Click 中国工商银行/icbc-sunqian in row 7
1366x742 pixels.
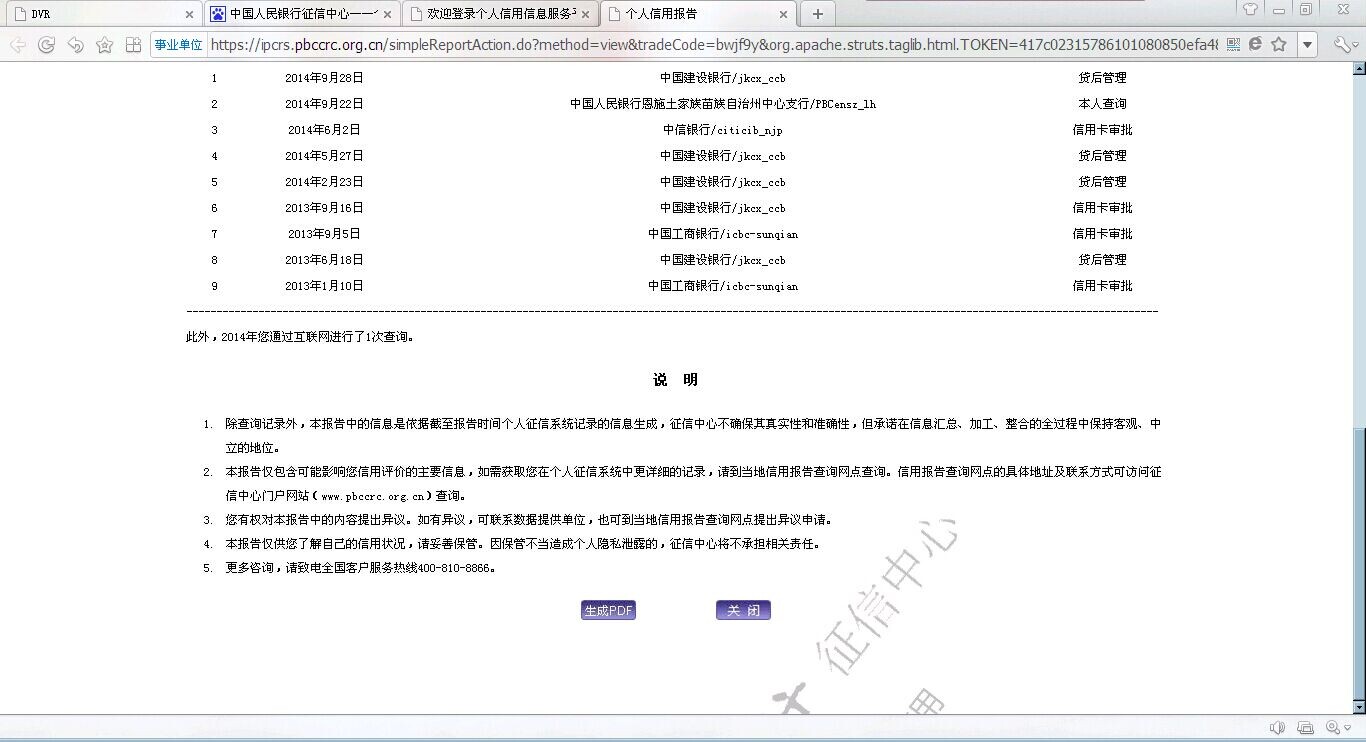pos(723,234)
